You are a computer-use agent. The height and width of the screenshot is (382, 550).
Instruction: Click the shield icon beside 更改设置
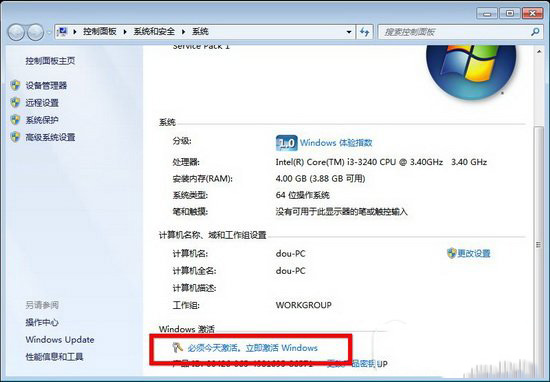tap(451, 253)
